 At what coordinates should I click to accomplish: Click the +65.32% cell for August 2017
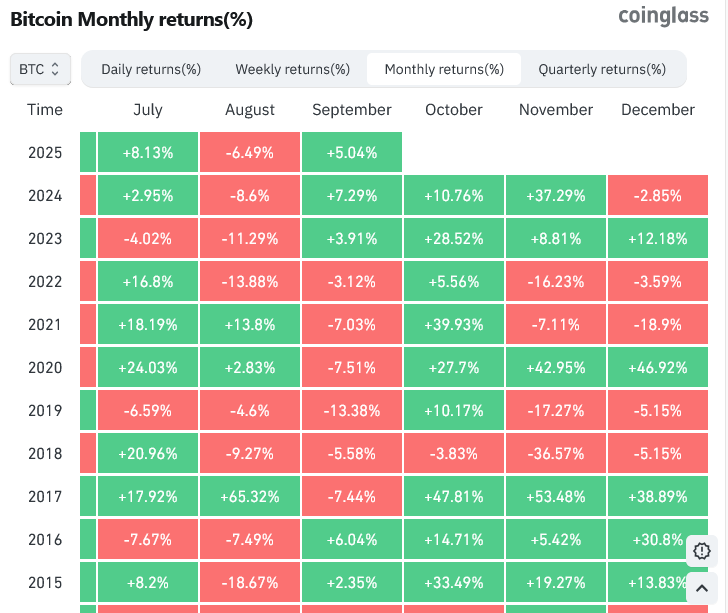point(250,496)
